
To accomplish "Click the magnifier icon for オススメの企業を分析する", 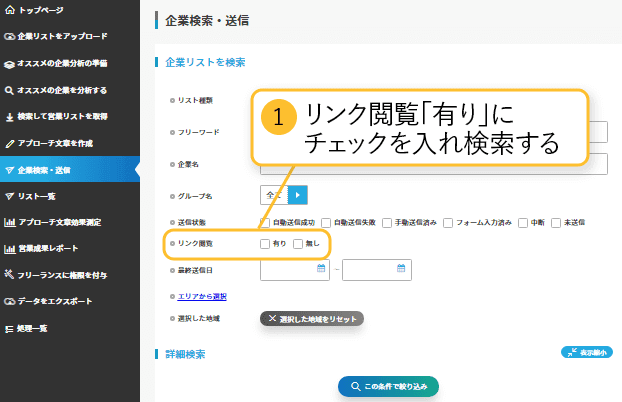I will click(x=9, y=90).
